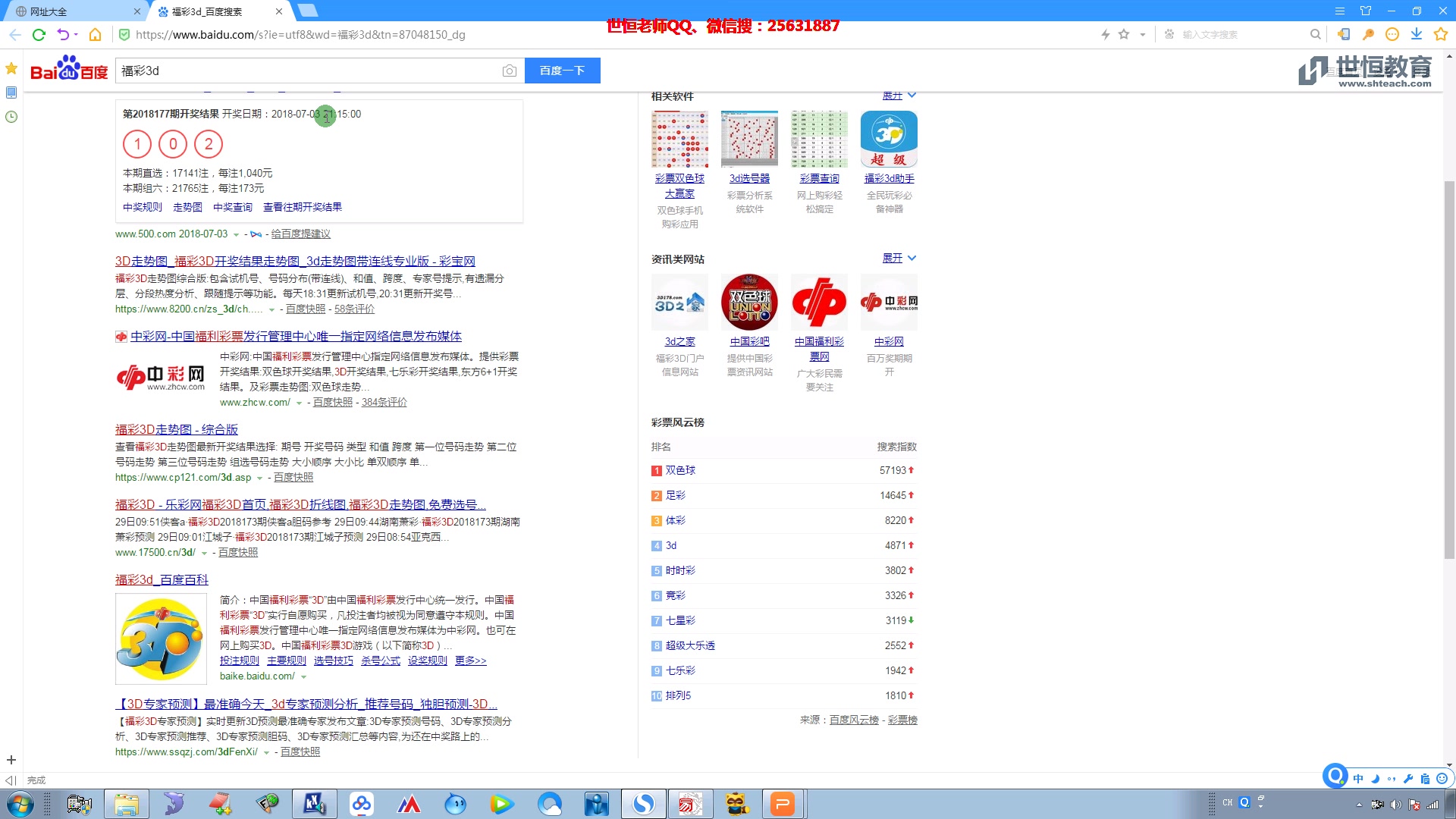The image size is (1456, 819).
Task: Click the orange key password icon
Action: 1368,34
